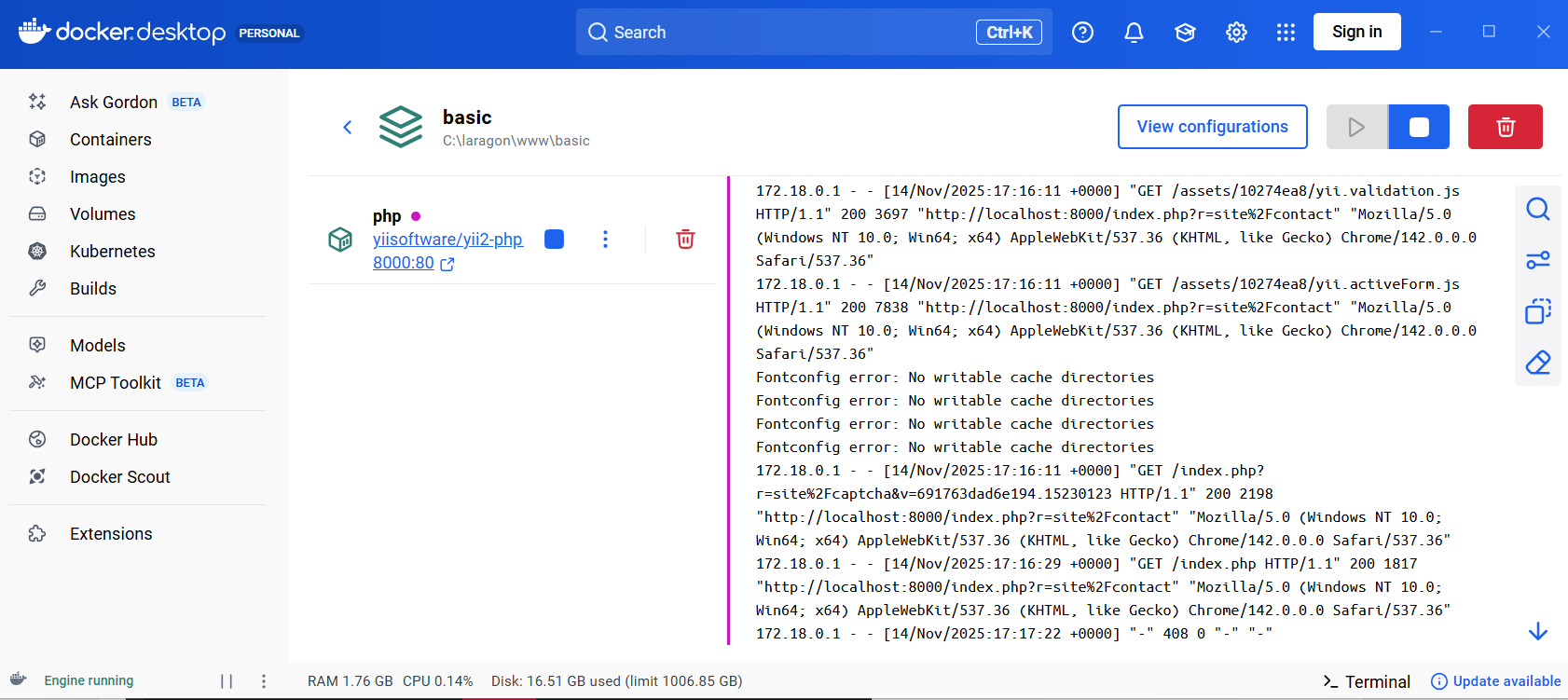The height and width of the screenshot is (700, 1568).
Task: Stop the basic compose stack
Action: tap(1418, 127)
